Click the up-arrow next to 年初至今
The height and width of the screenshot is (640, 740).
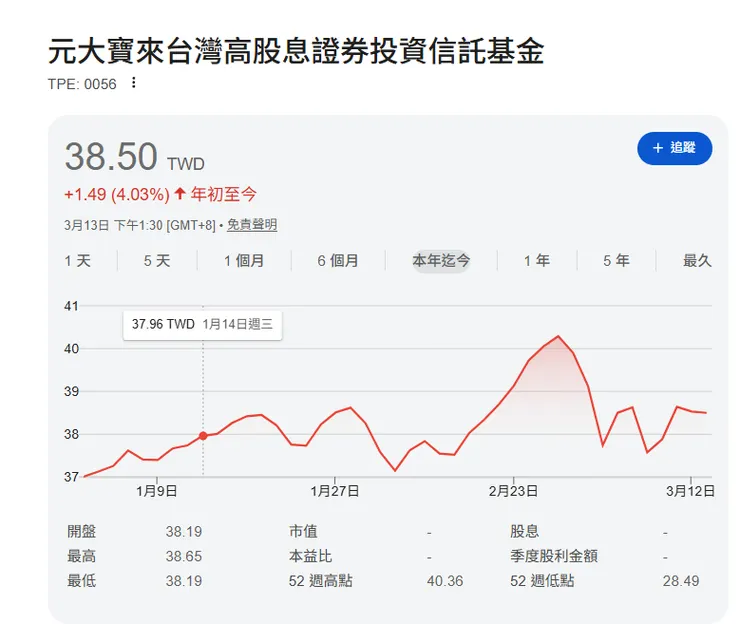coord(180,194)
